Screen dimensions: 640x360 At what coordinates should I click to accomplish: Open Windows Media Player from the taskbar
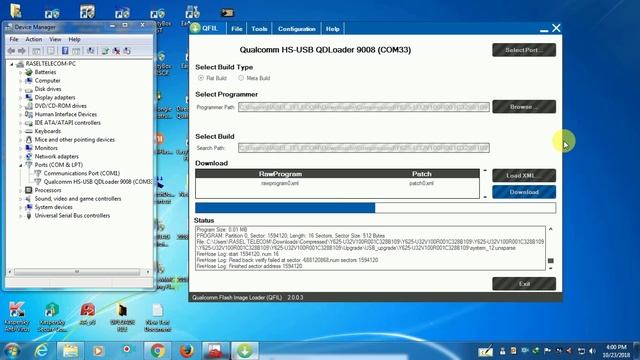pos(98,351)
